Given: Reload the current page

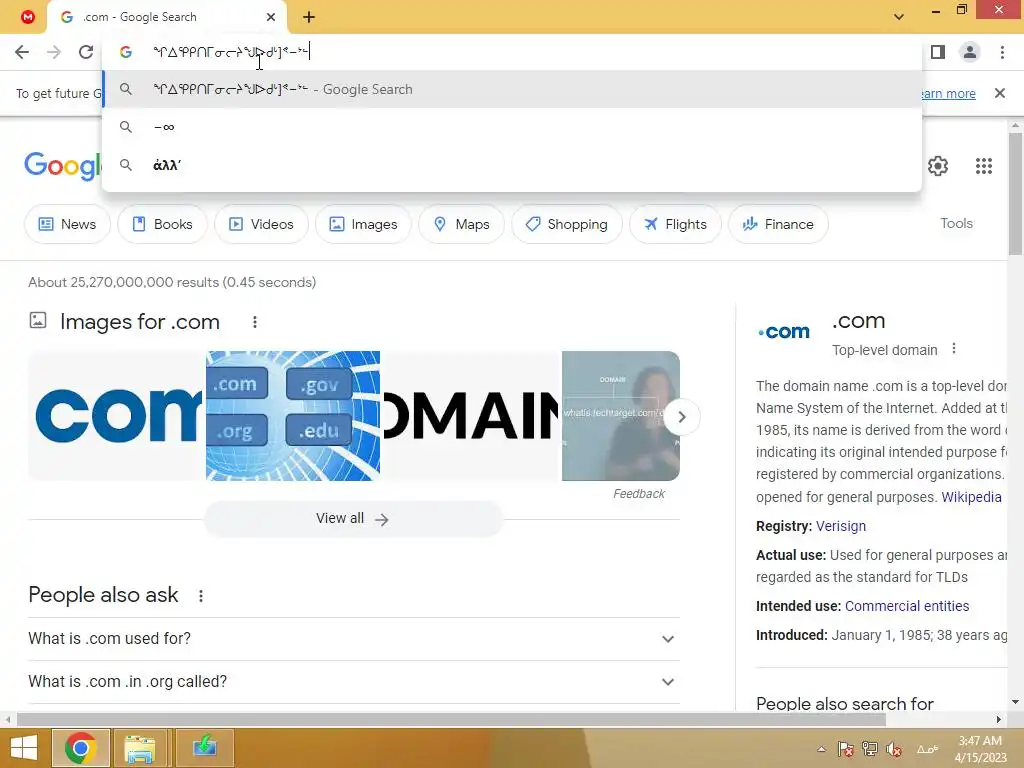Looking at the screenshot, I should coord(86,52).
